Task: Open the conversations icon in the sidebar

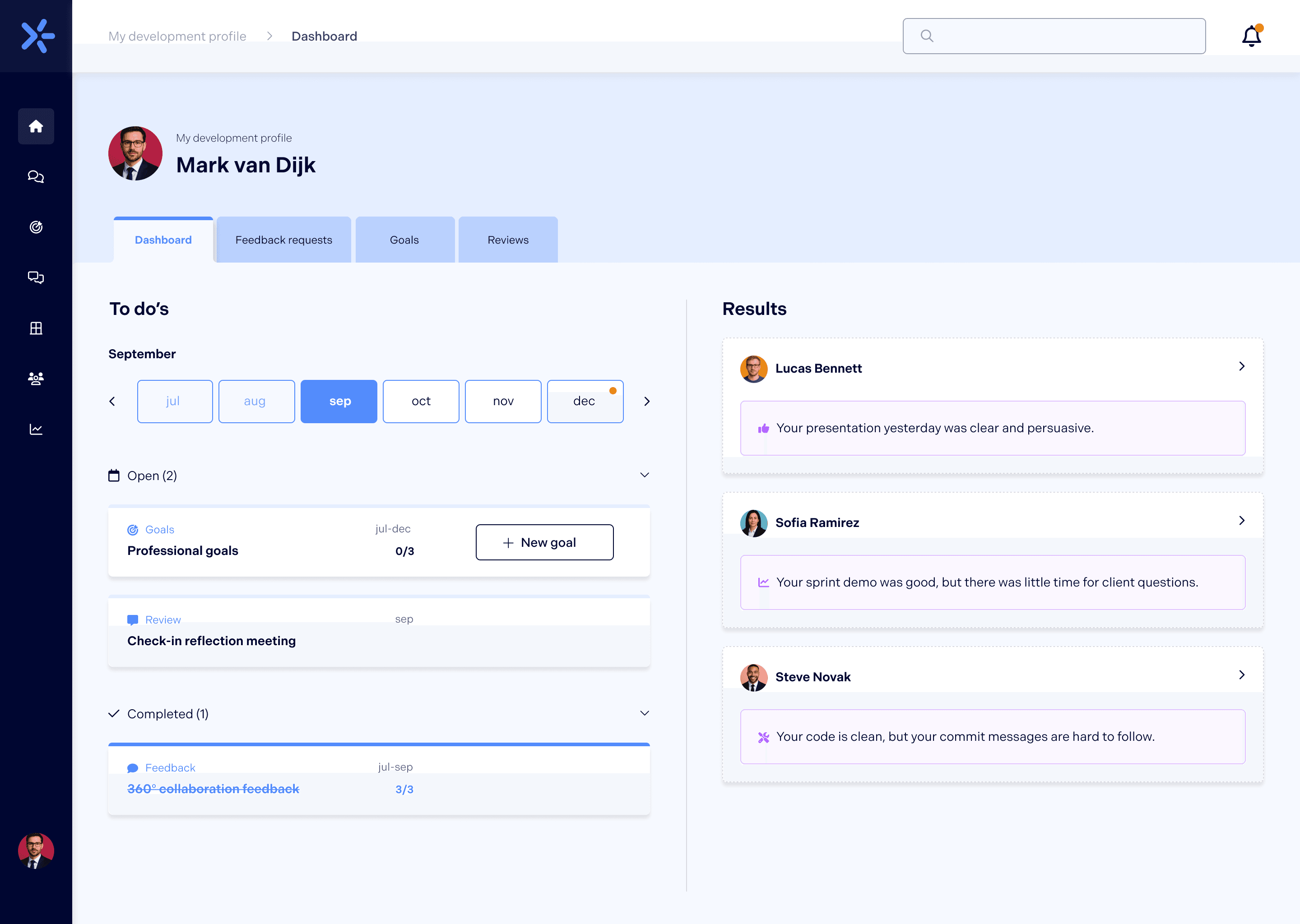Action: pos(36,176)
